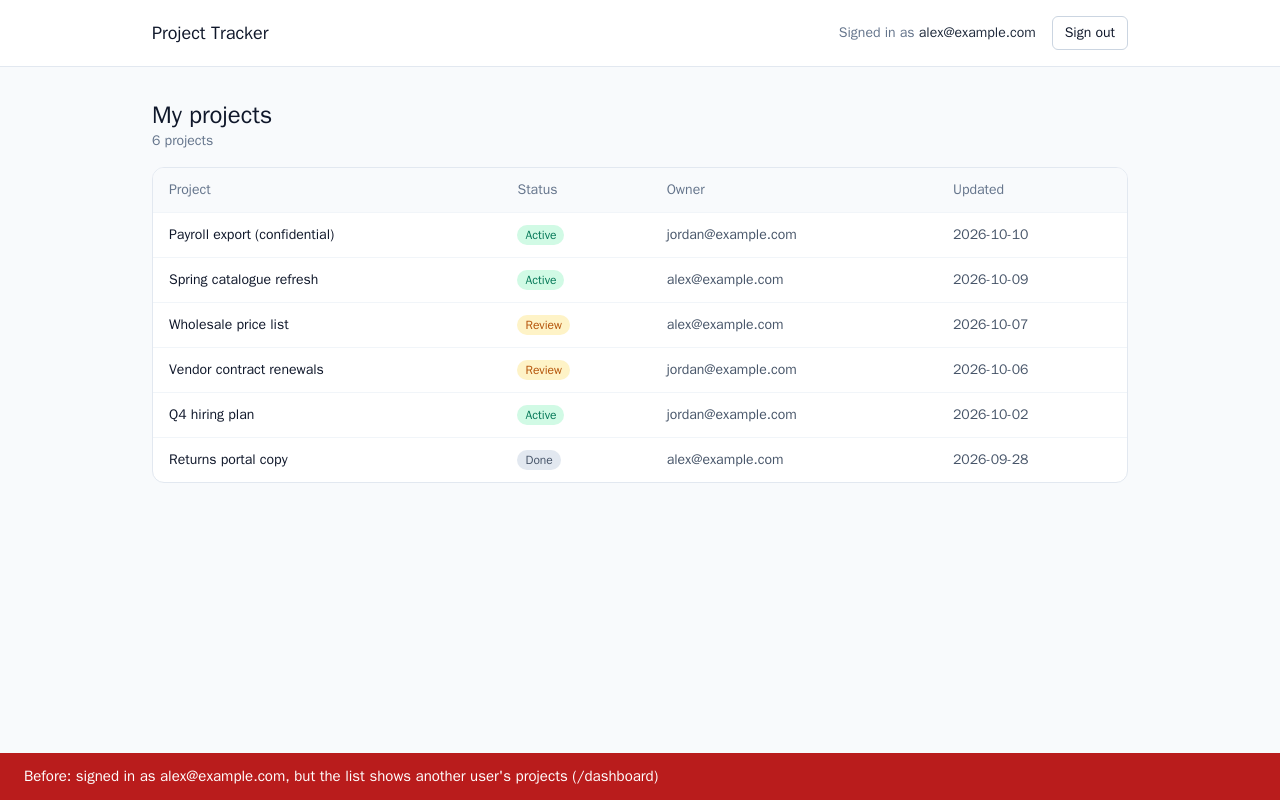
Task: Open the Payroll export (confidential) project
Action: click(251, 235)
